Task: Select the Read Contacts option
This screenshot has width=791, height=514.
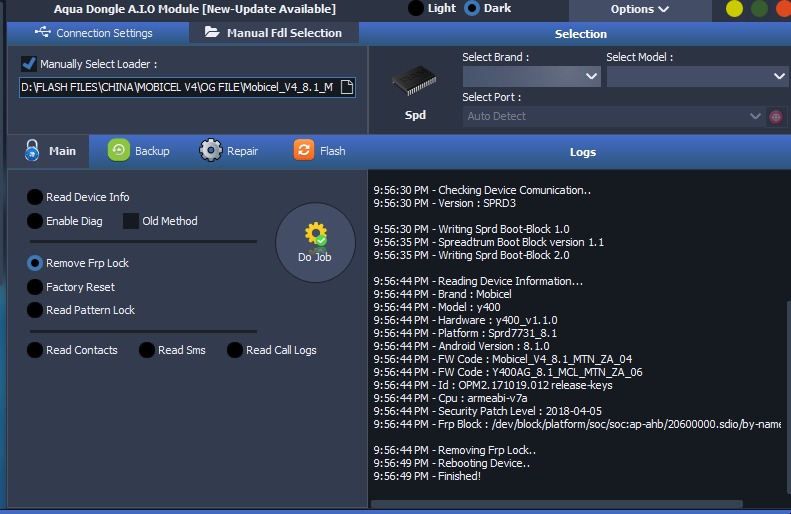Action: 34,350
